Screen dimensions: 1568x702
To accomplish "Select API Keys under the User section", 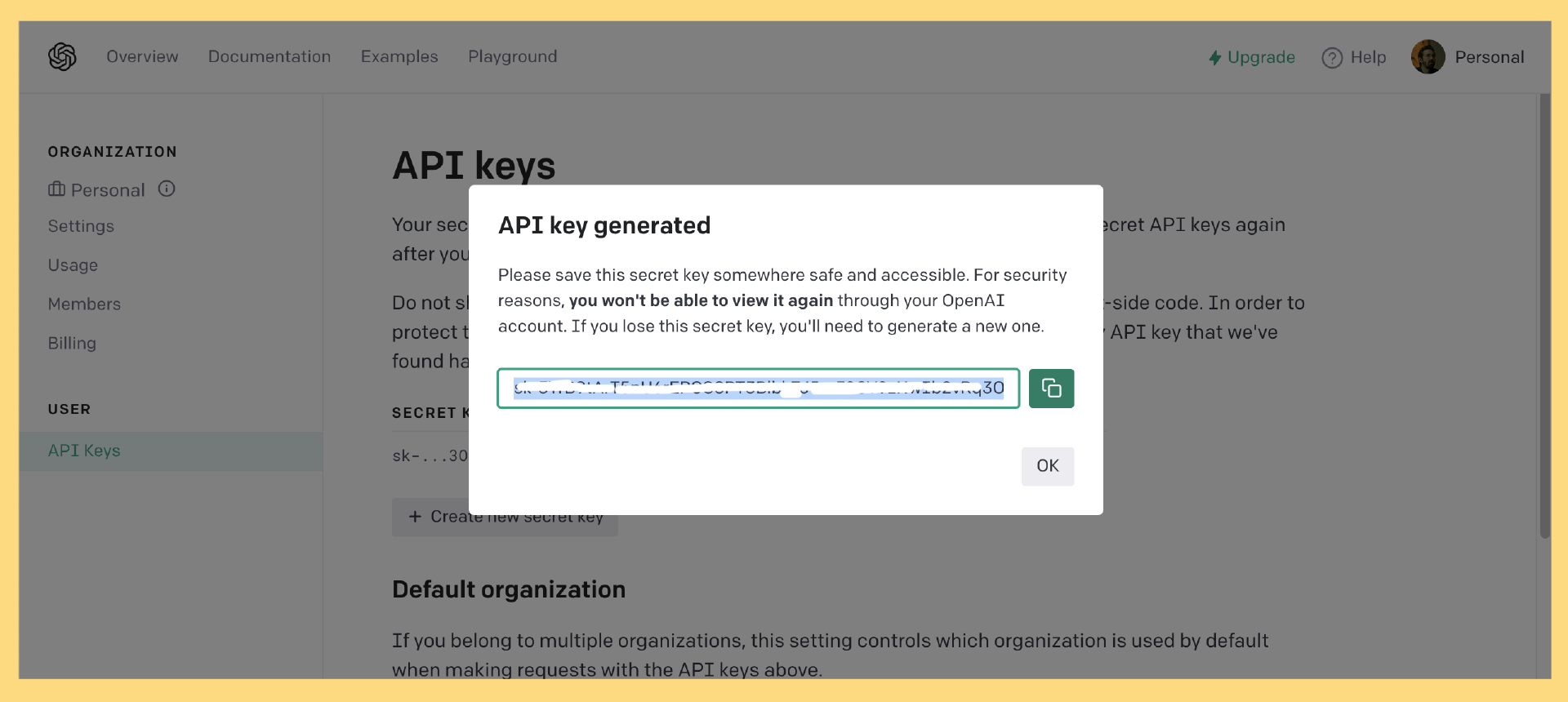I will 84,451.
